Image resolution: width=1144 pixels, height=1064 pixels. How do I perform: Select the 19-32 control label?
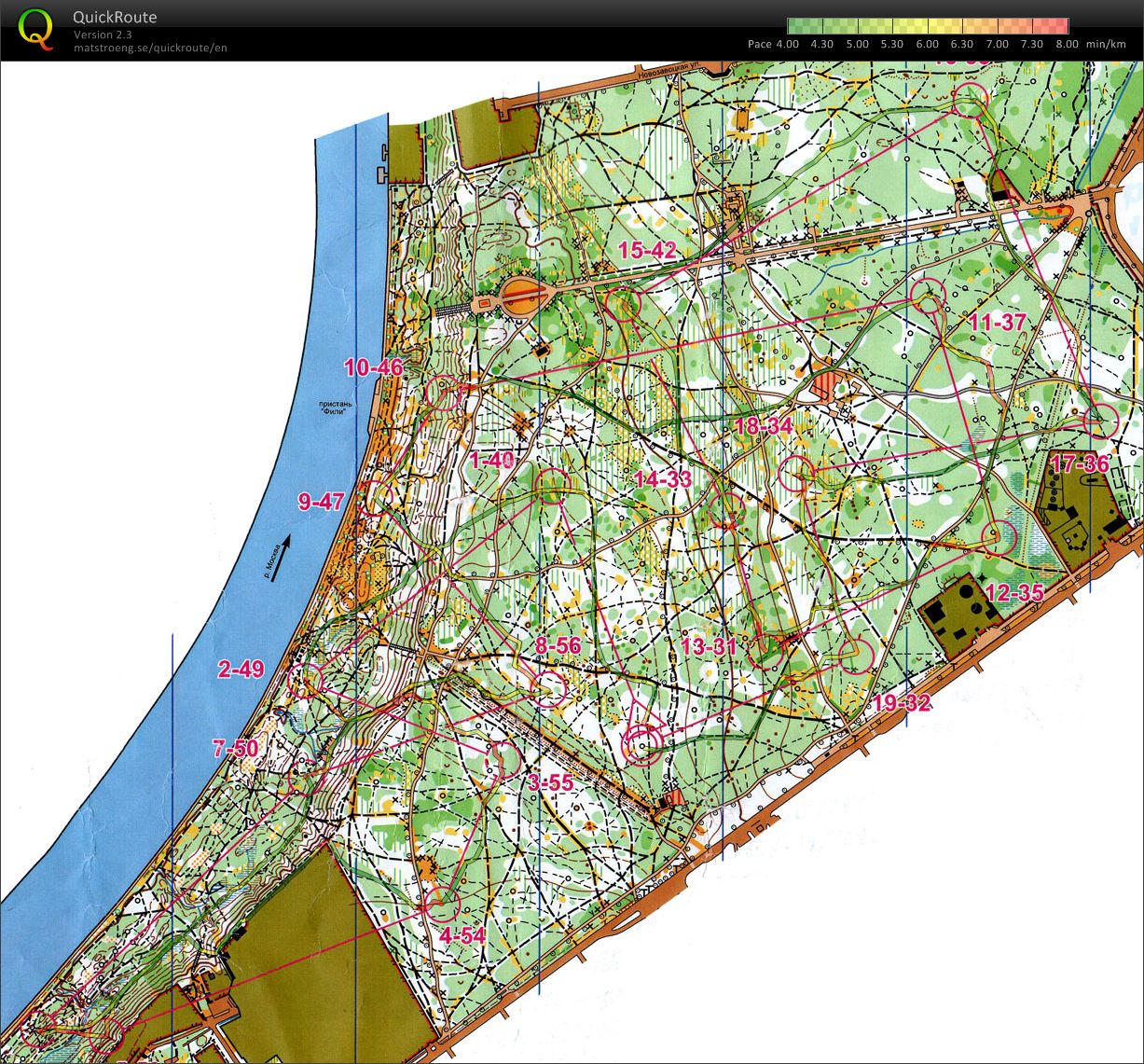coord(902,703)
